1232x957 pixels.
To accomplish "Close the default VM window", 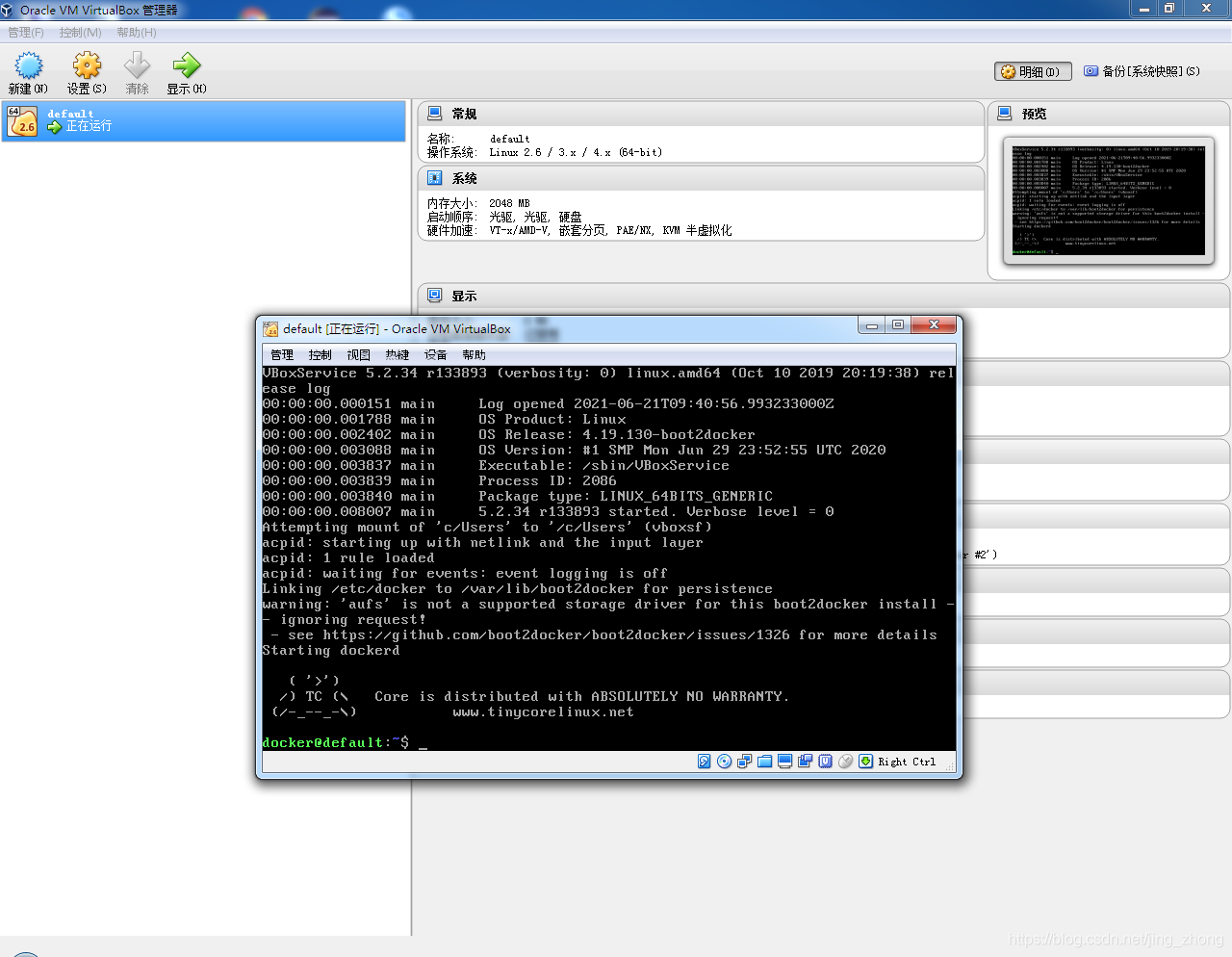I will (934, 325).
